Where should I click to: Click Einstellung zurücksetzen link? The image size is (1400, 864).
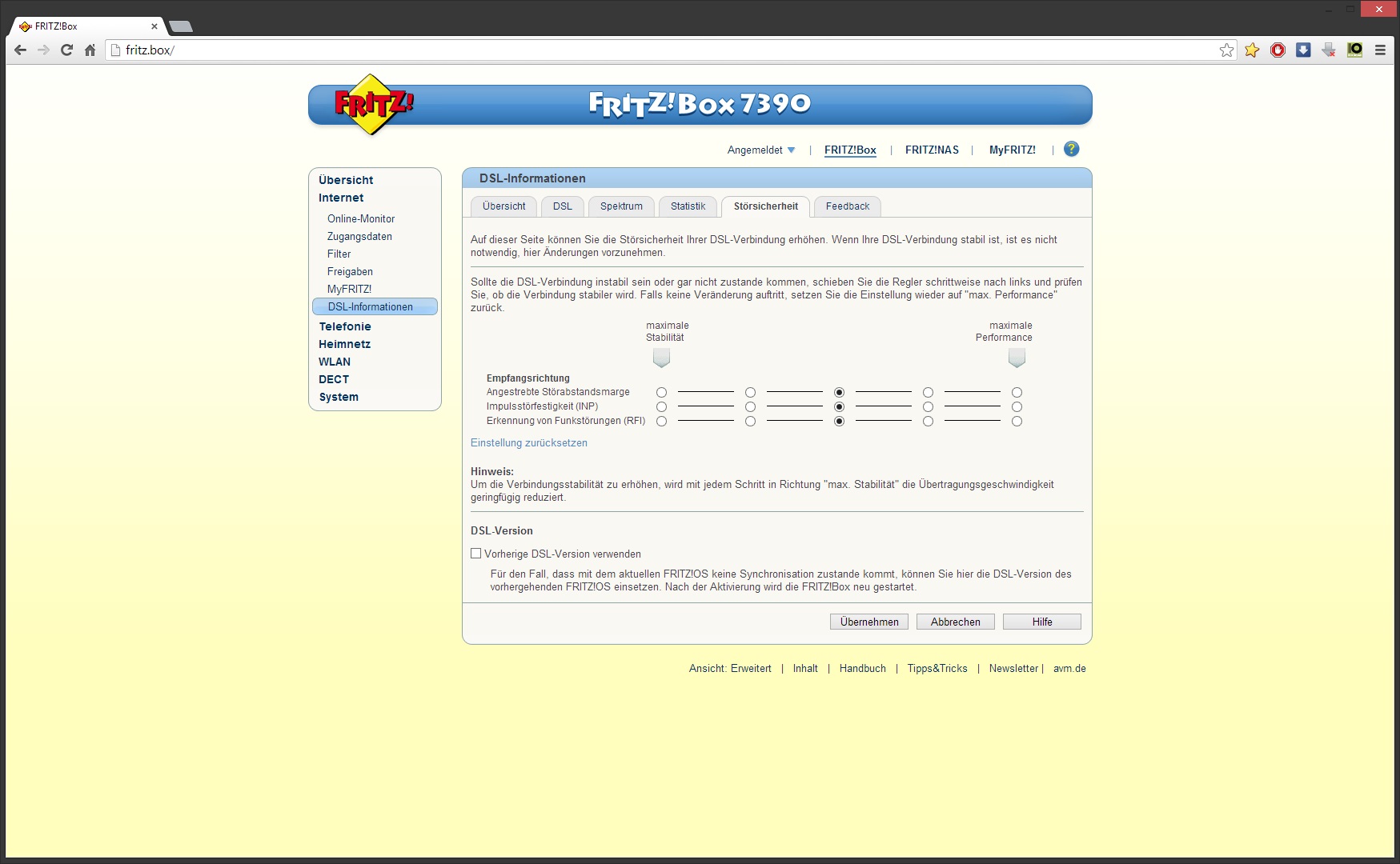point(529,442)
